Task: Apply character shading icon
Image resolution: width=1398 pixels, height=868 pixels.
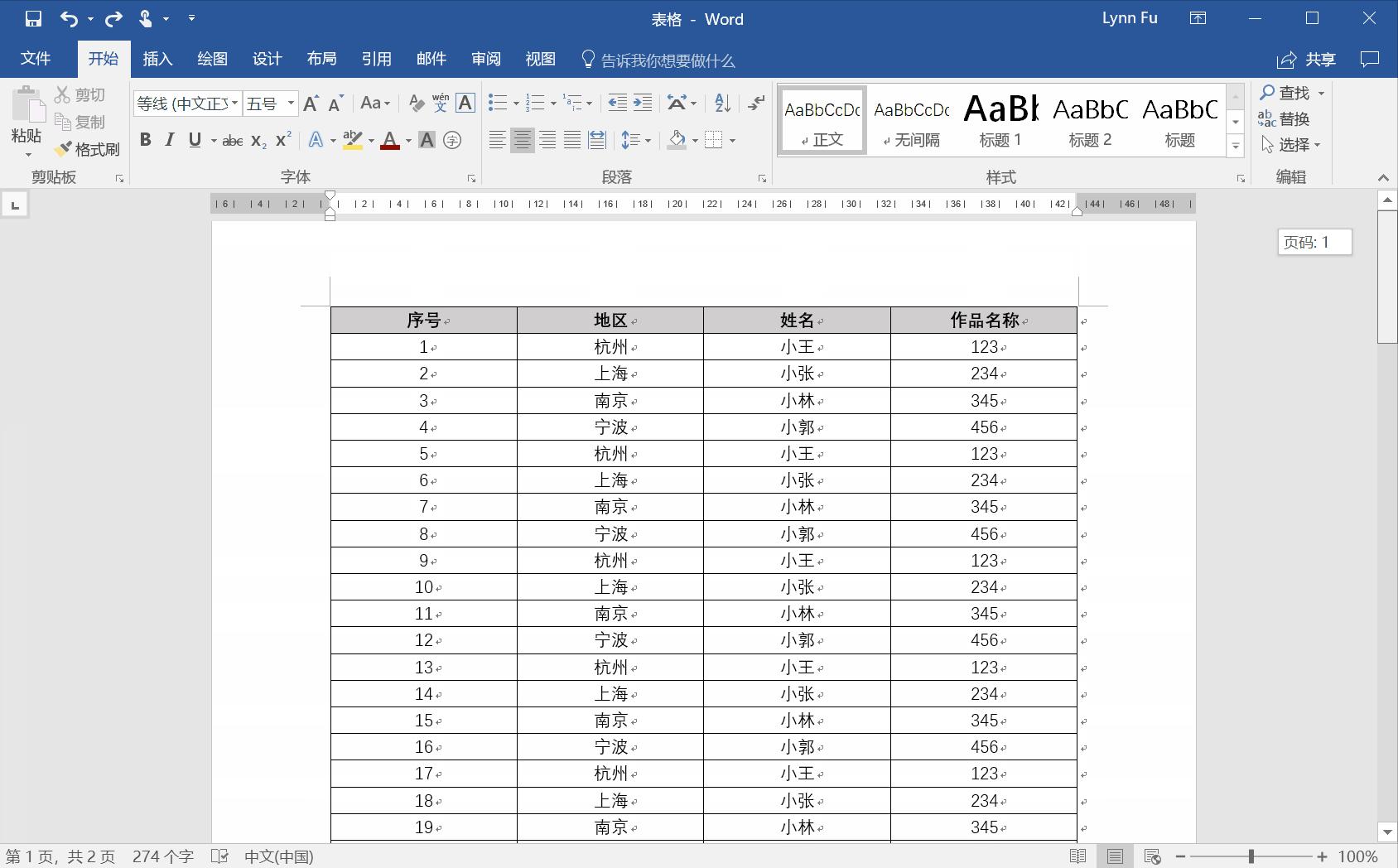Action: click(427, 140)
